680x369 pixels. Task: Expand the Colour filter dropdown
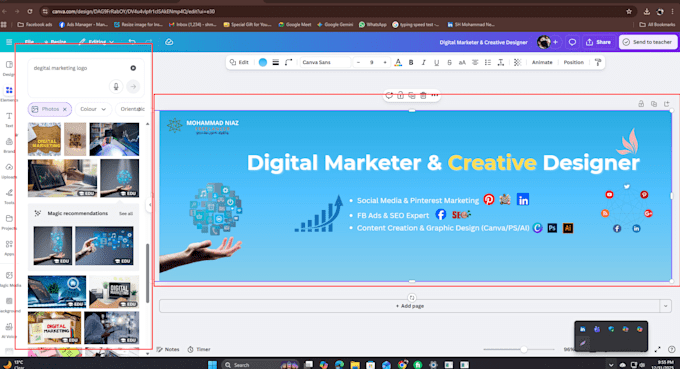pyautogui.click(x=93, y=109)
